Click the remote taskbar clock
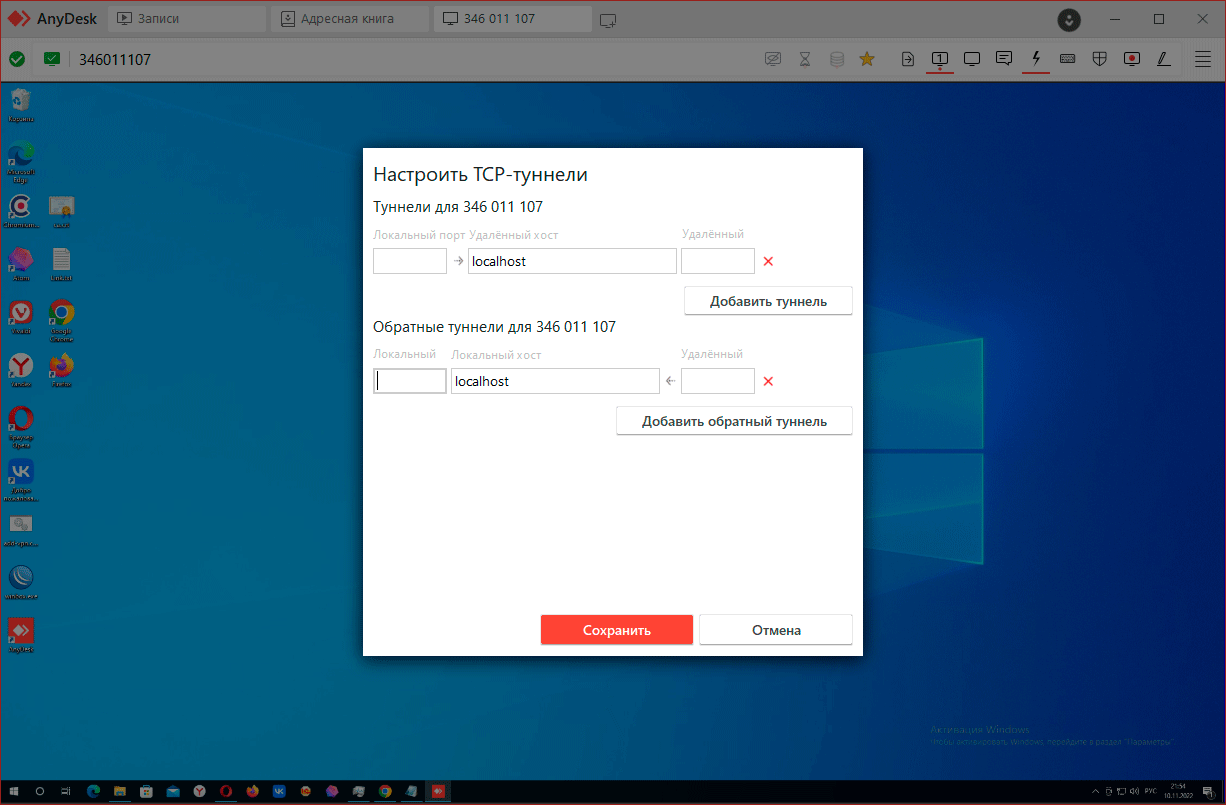Image resolution: width=1226 pixels, height=805 pixels. [x=1176, y=791]
